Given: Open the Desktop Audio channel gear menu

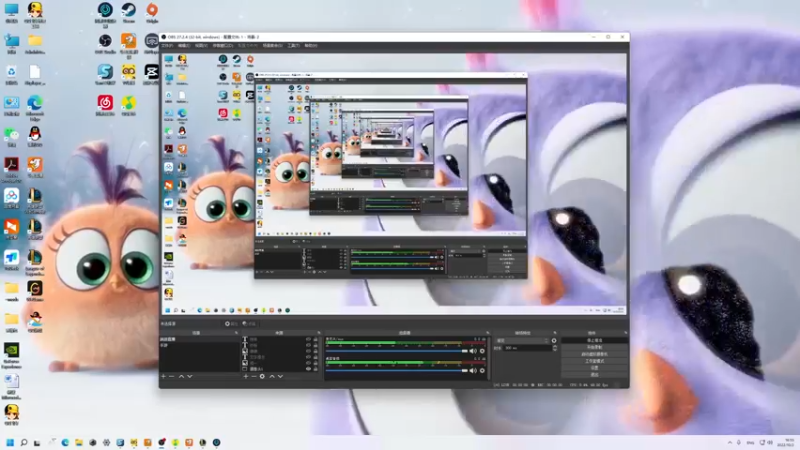Looking at the screenshot, I should click(482, 370).
